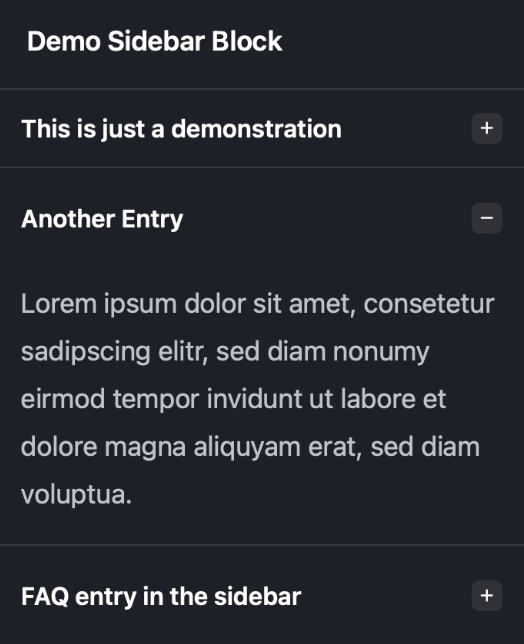Image resolution: width=524 pixels, height=644 pixels.
Task: Click the divider above "FAQ entry in the sidebar"
Action: (262, 545)
